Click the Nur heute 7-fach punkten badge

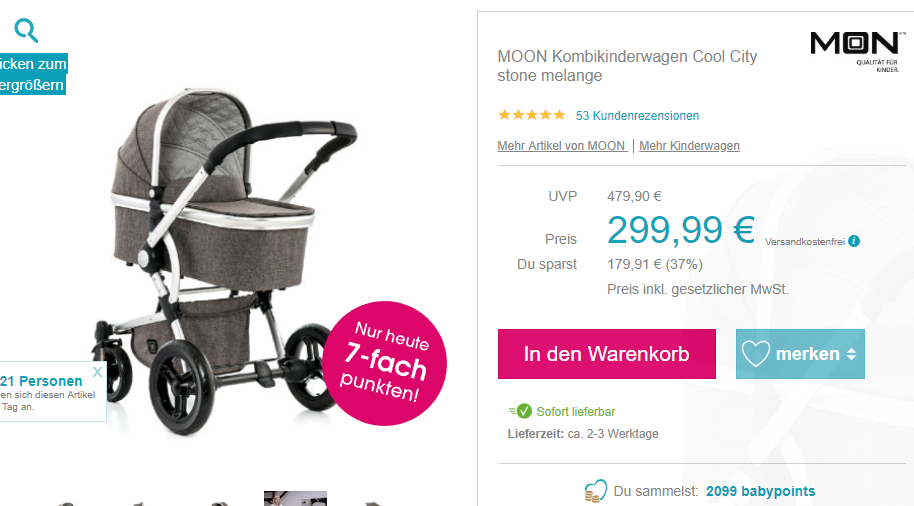click(385, 363)
